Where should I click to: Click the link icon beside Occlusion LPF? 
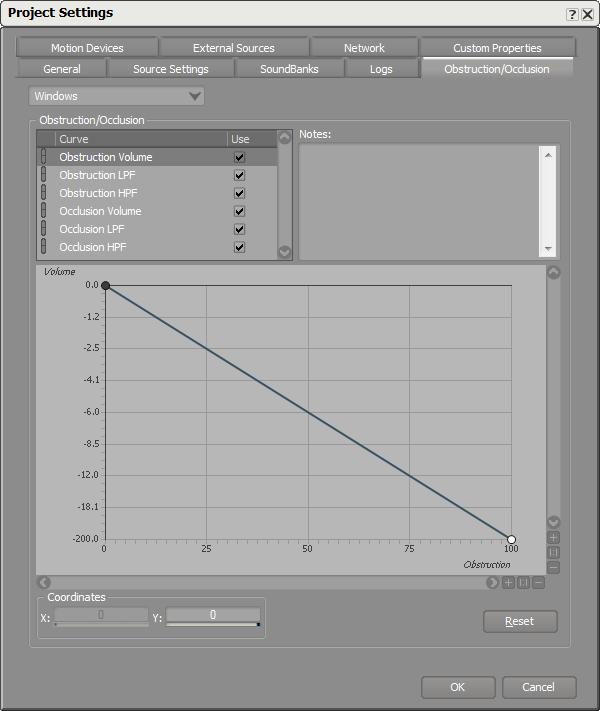click(44, 229)
